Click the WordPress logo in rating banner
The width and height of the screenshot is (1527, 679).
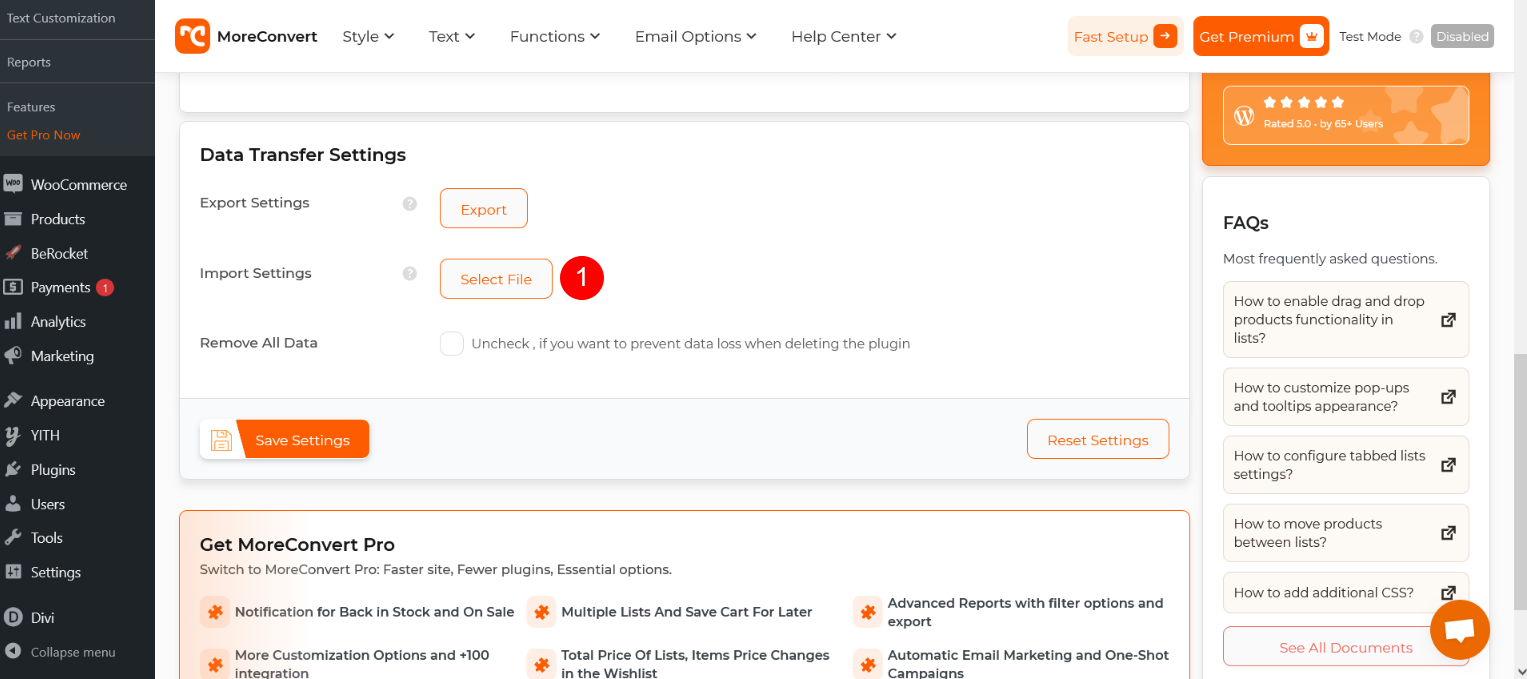[x=1244, y=115]
